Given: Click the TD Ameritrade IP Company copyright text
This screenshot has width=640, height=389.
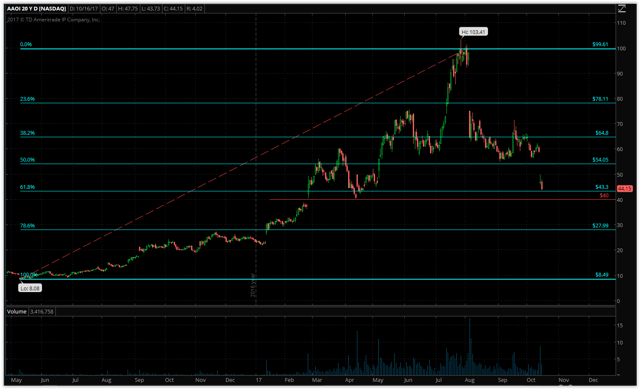Looking at the screenshot, I should click(53, 19).
